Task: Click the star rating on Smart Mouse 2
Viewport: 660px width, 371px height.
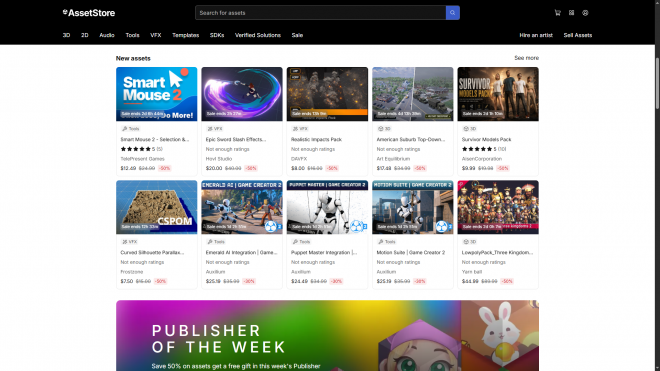Action: [135, 149]
